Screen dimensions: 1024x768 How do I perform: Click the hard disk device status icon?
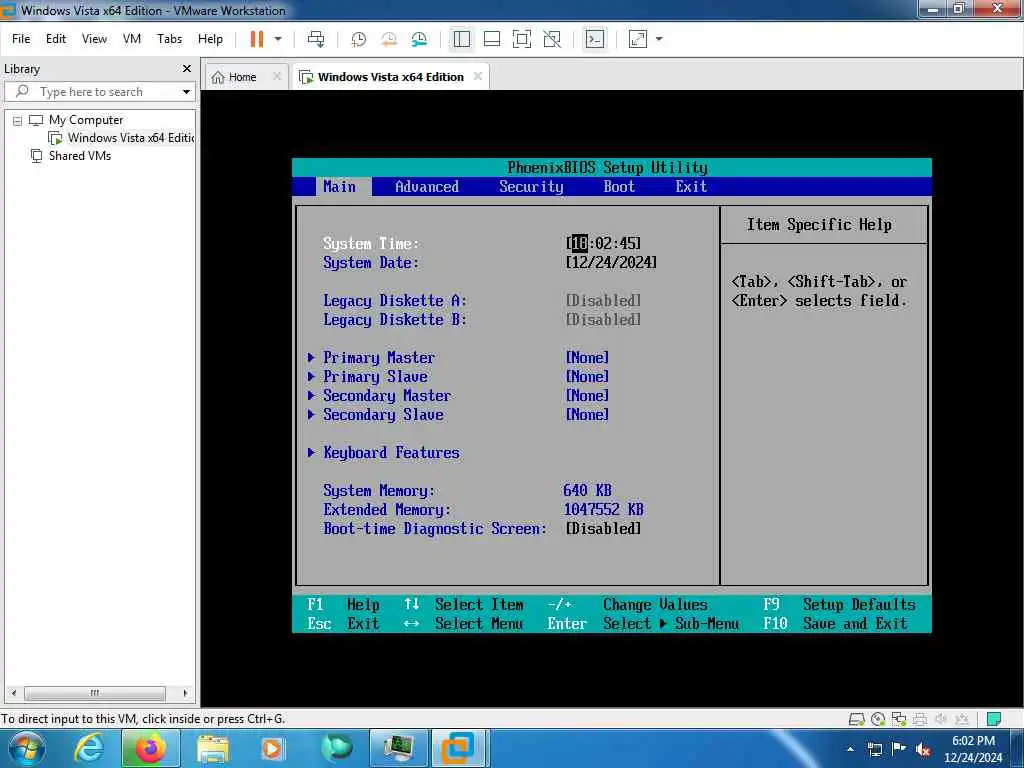point(856,719)
